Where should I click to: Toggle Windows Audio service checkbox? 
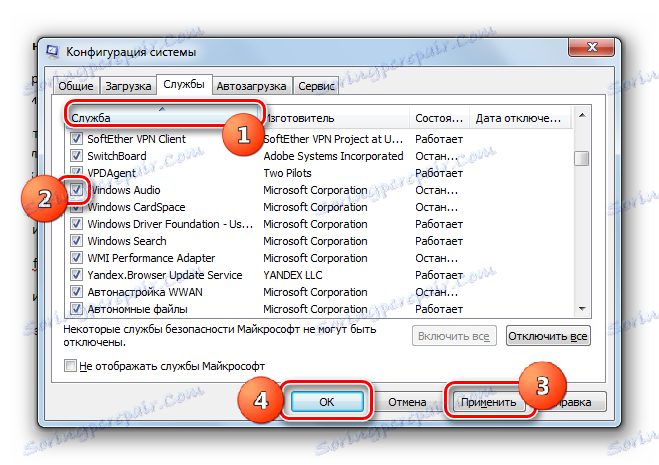(76, 190)
